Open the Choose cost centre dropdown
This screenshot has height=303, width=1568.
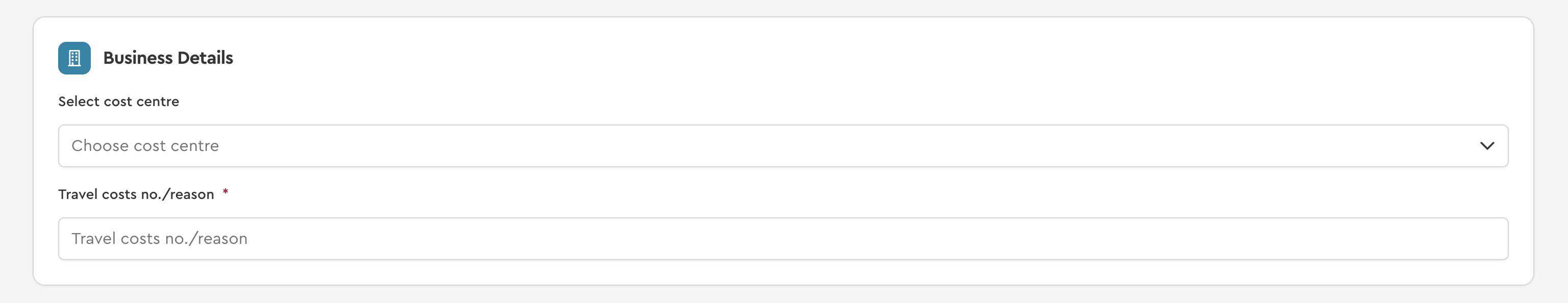point(783,146)
